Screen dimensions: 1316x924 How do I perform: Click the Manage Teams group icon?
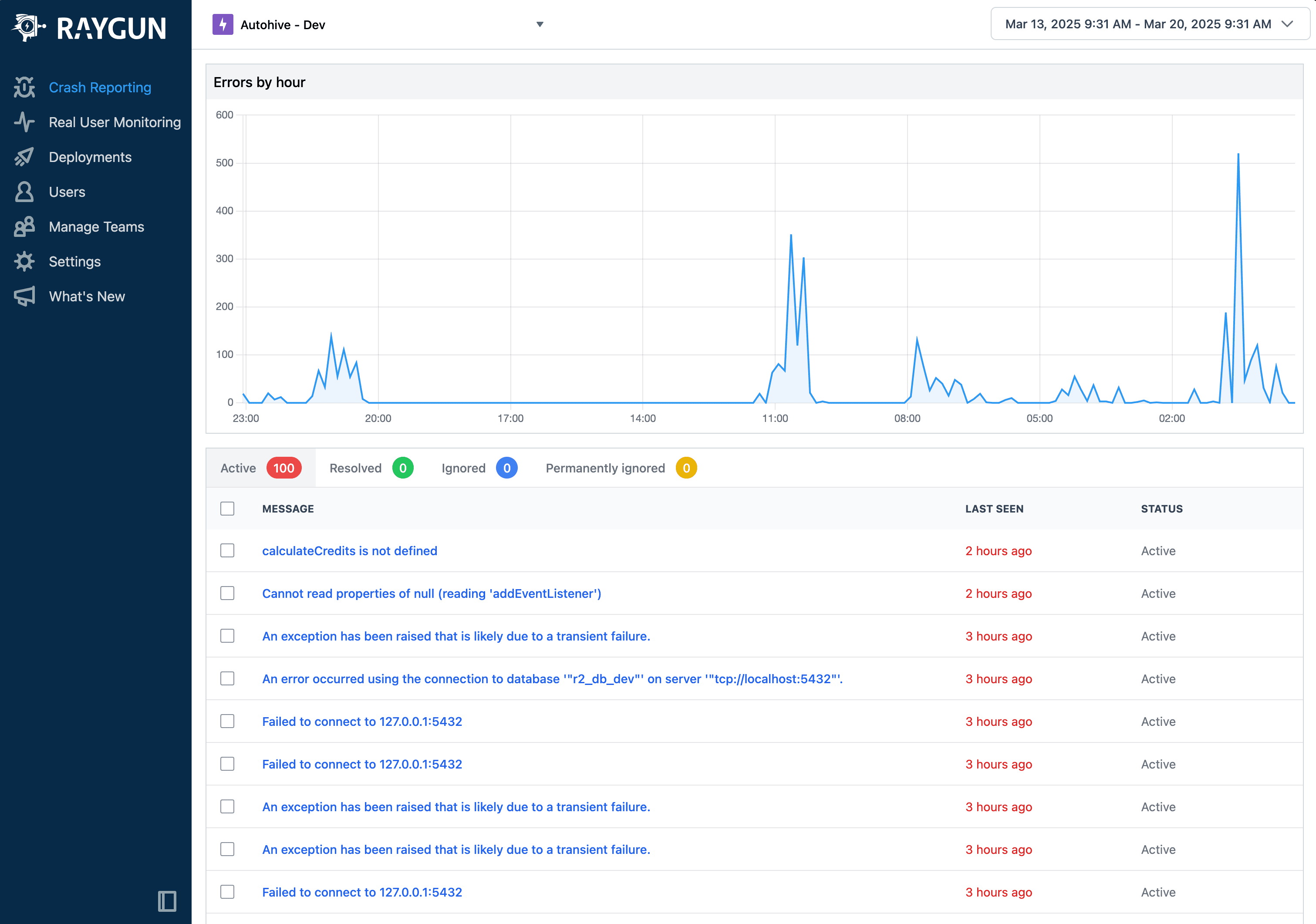[x=25, y=227]
